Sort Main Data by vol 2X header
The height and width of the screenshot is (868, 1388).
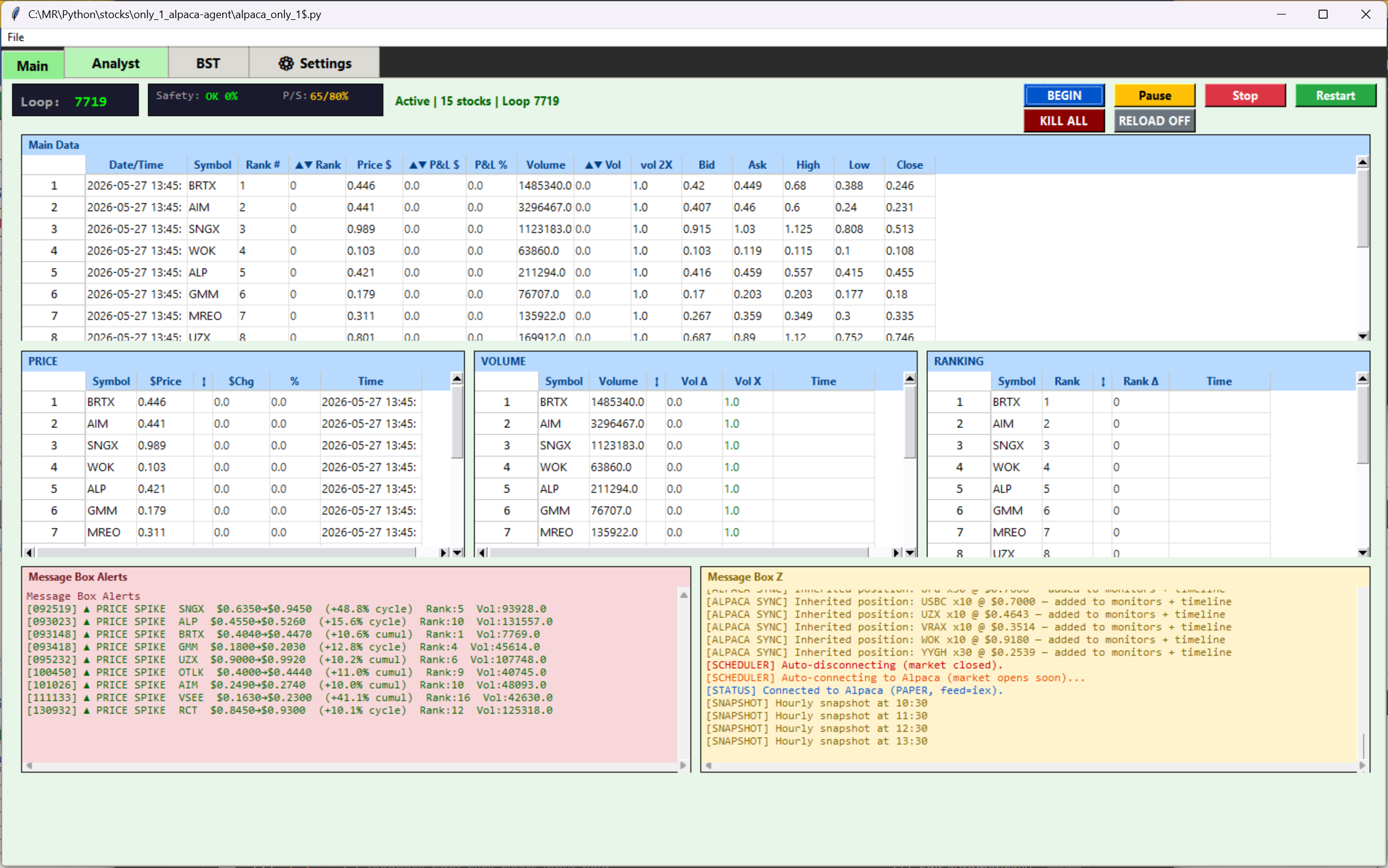pyautogui.click(x=656, y=165)
